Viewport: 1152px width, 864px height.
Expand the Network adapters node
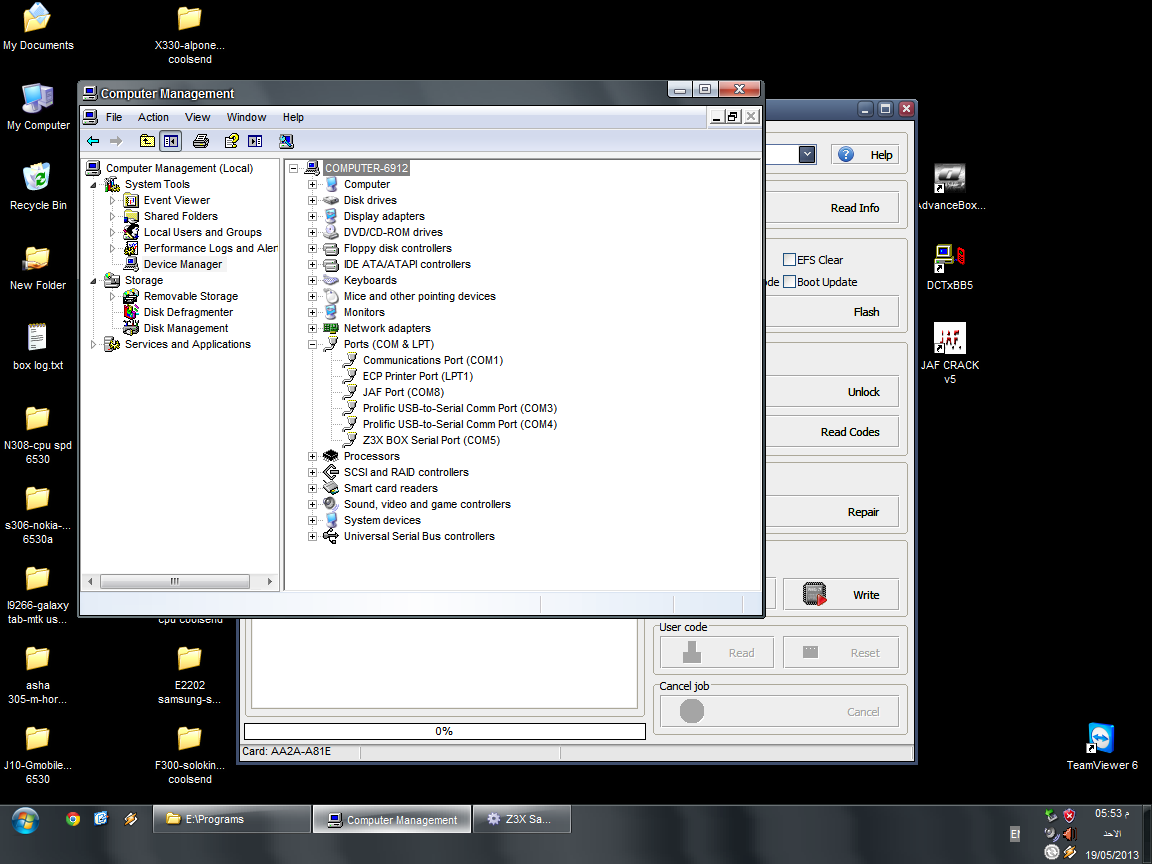click(x=312, y=328)
